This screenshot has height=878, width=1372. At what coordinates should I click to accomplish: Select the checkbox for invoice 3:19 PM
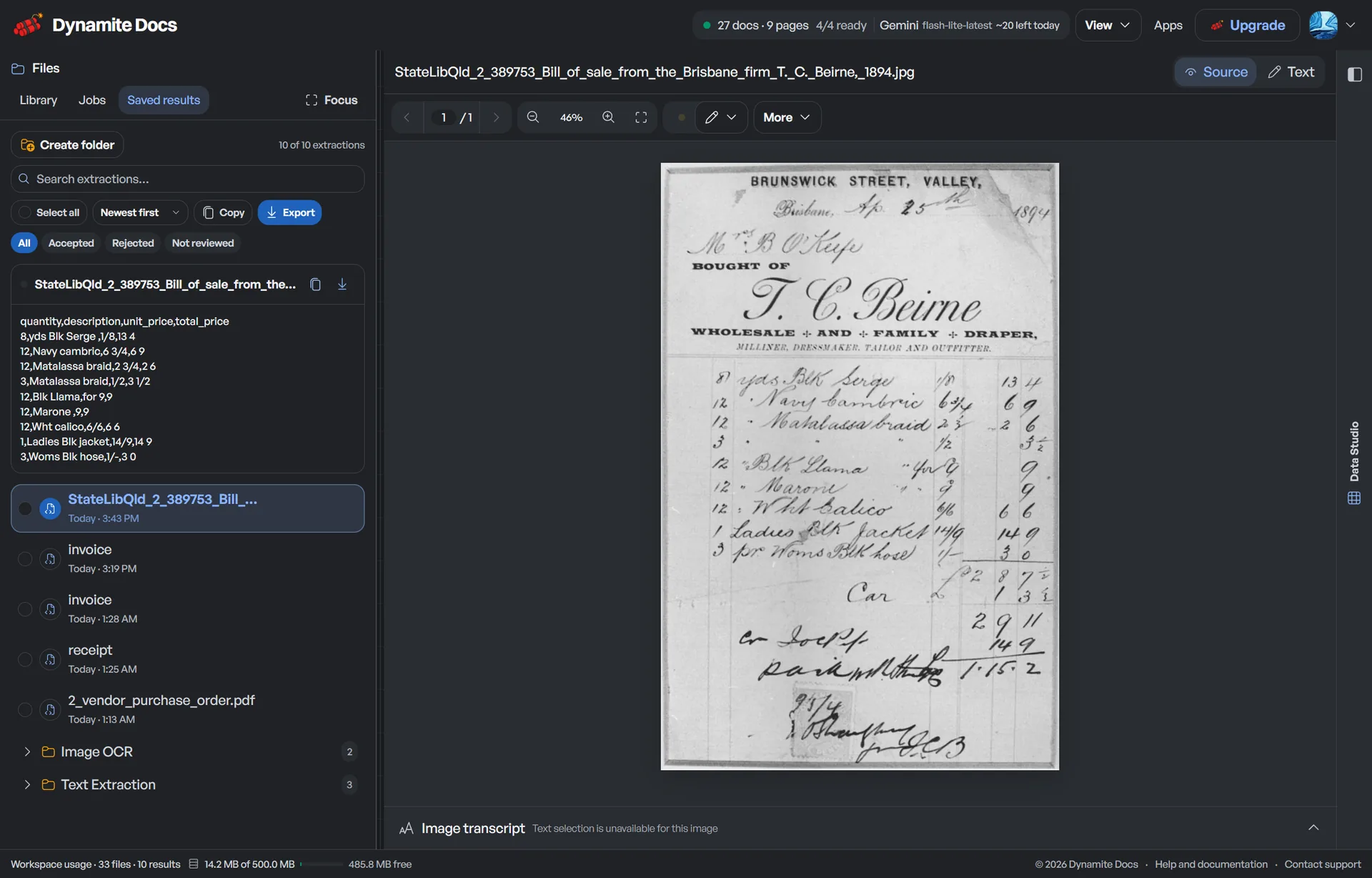pos(25,559)
